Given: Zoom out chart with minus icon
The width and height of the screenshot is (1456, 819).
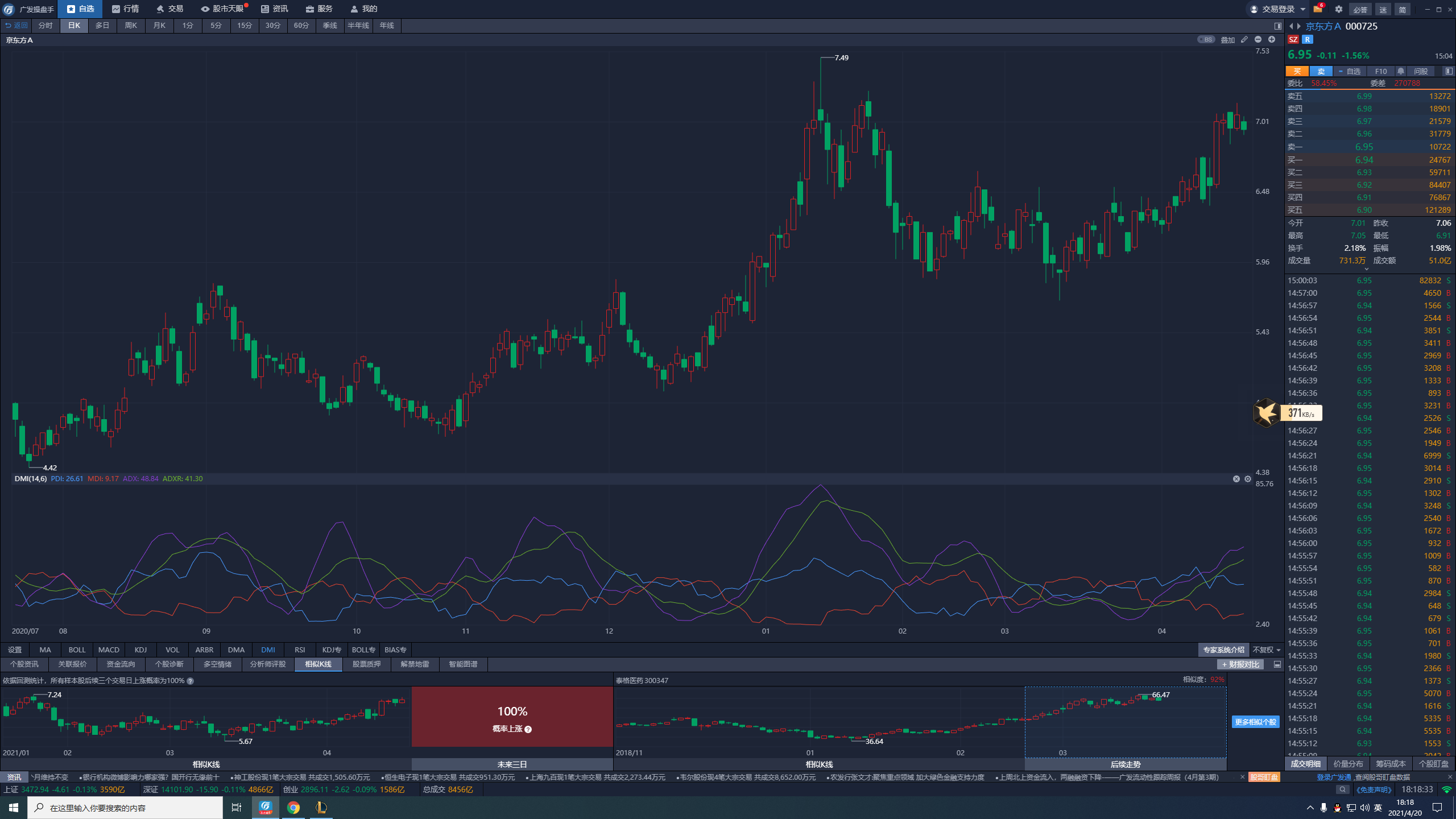Looking at the screenshot, I should (x=1258, y=40).
